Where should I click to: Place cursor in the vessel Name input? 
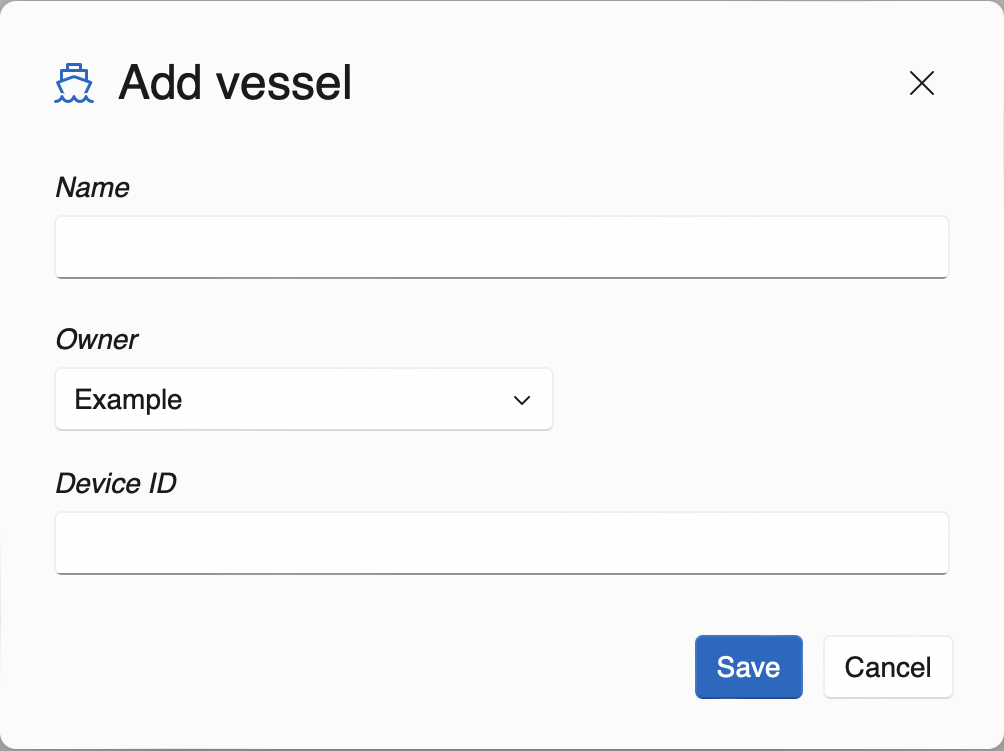click(501, 246)
